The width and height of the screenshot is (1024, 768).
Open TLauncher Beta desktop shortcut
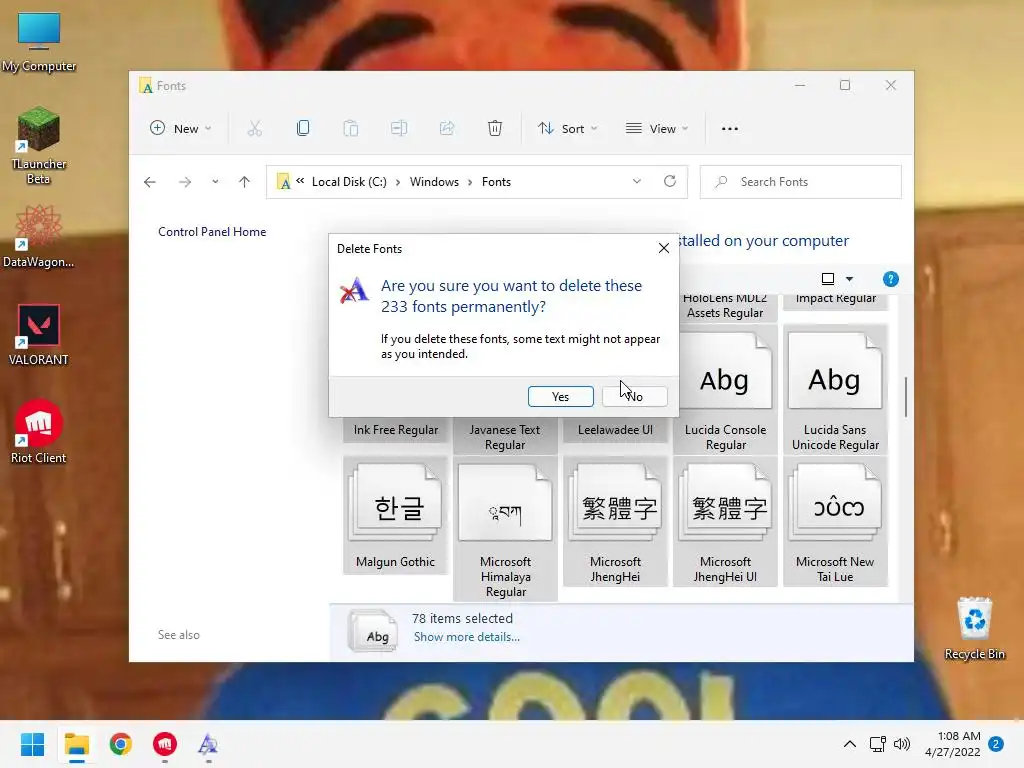coord(39,146)
